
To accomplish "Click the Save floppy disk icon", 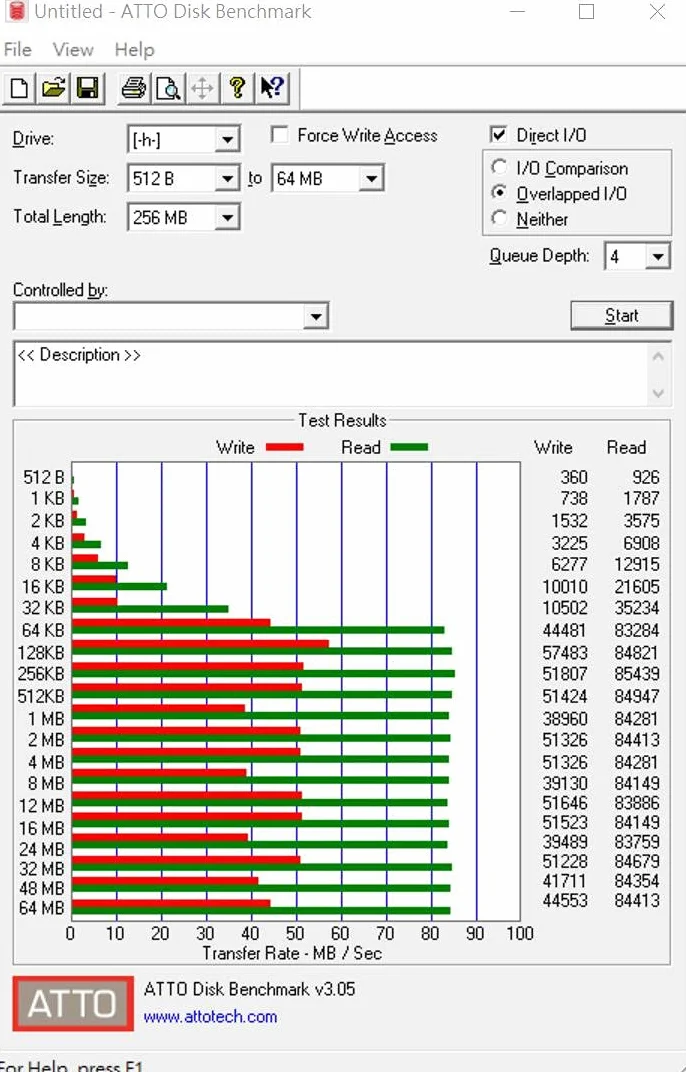I will coord(88,88).
